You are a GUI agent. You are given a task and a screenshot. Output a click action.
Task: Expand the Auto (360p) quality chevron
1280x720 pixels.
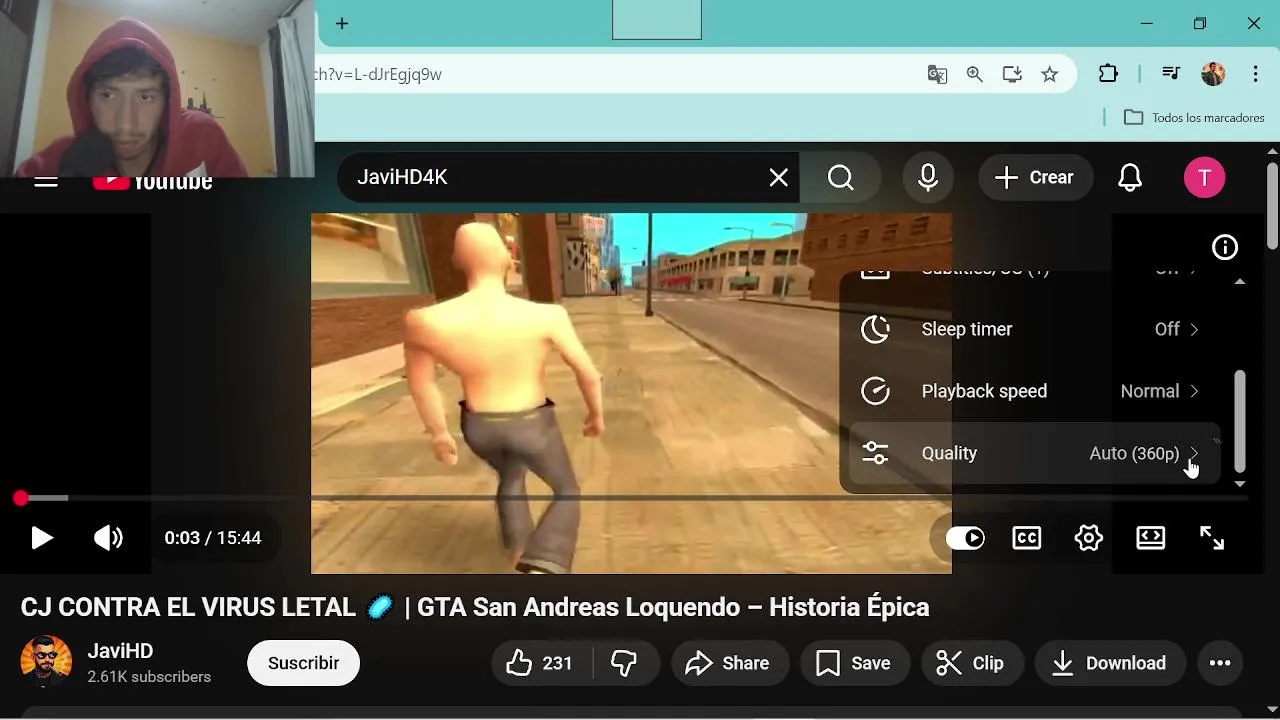[1193, 453]
